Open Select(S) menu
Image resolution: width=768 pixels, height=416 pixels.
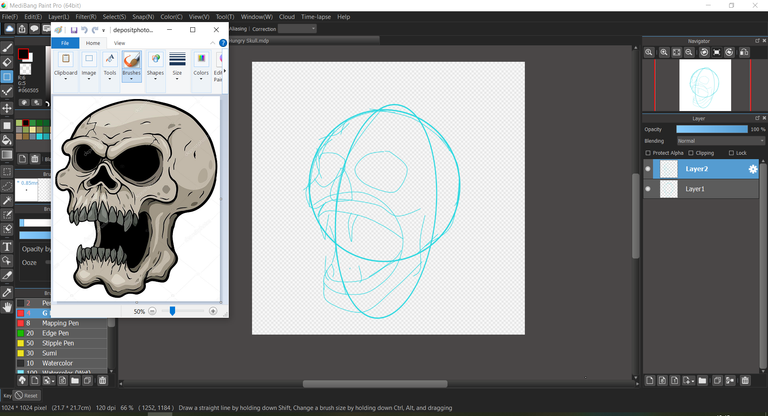[114, 17]
